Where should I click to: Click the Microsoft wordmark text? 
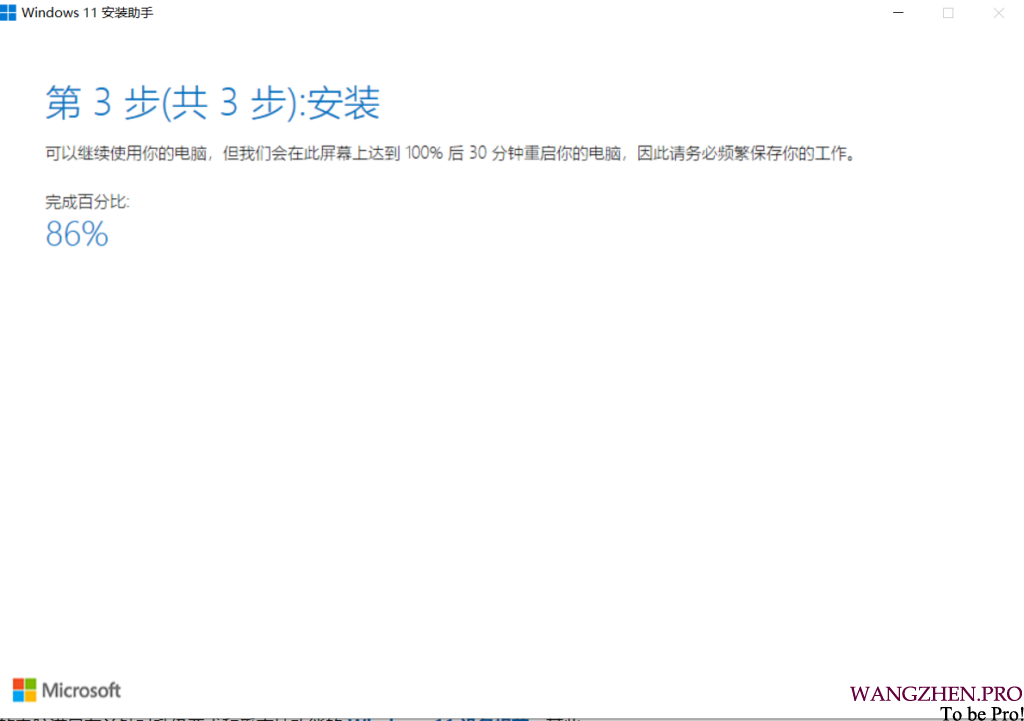click(x=81, y=690)
